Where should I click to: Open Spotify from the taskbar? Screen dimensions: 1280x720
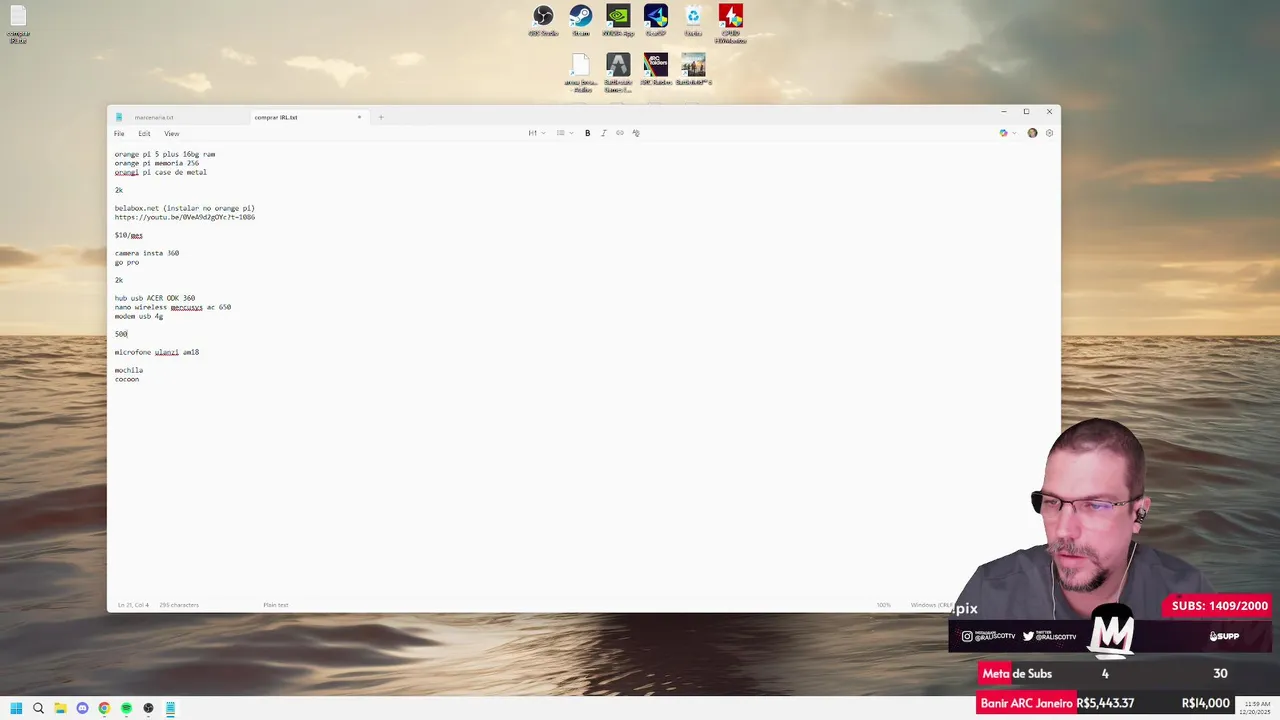pos(126,708)
